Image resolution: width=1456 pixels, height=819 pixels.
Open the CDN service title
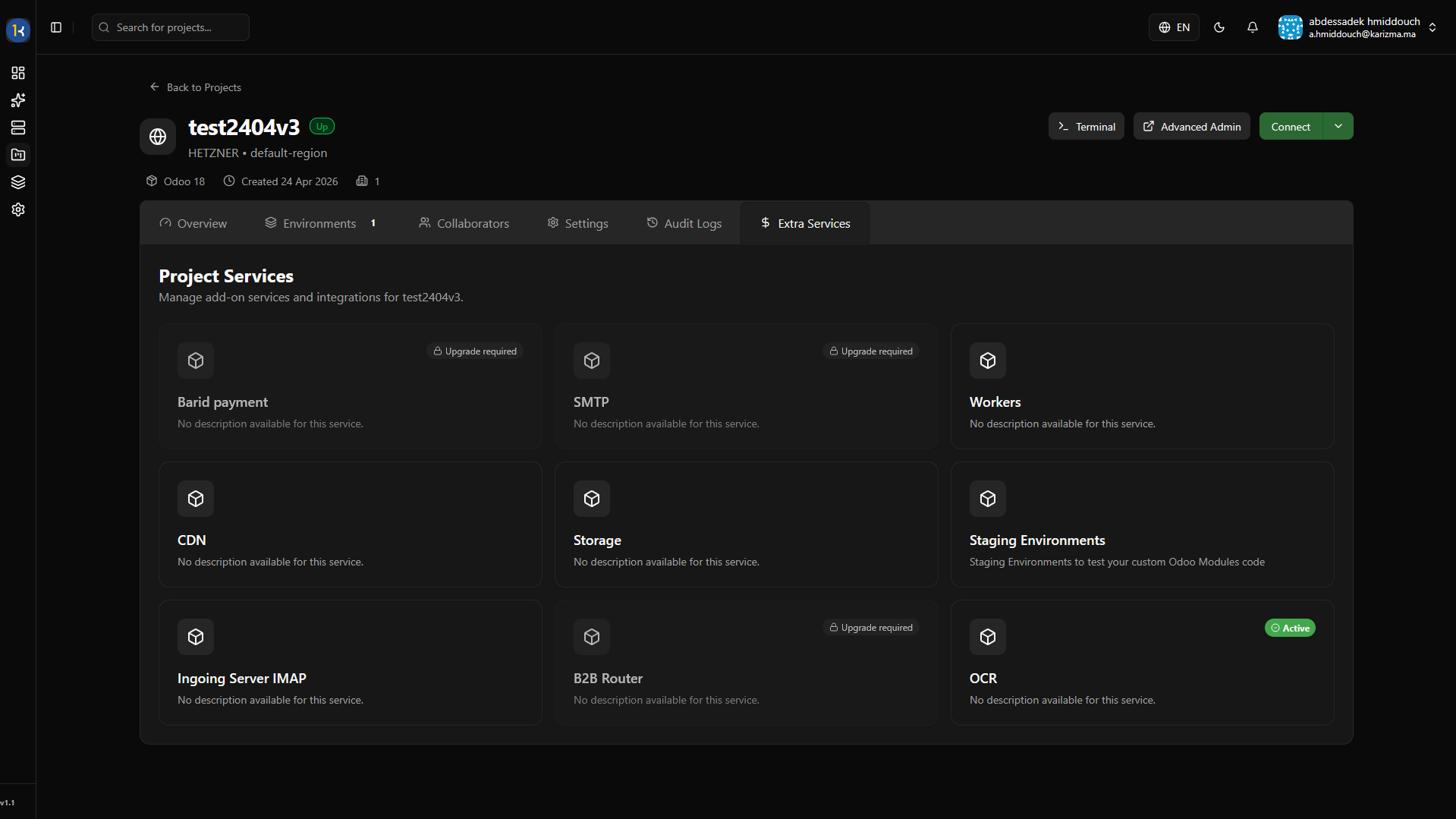pyautogui.click(x=192, y=540)
